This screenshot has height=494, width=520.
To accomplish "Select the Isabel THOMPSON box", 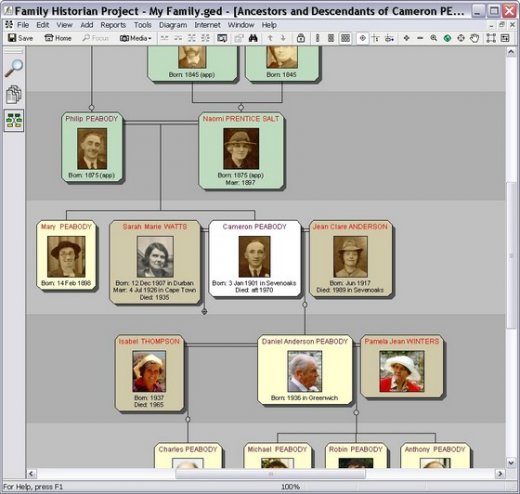I will click(x=149, y=373).
